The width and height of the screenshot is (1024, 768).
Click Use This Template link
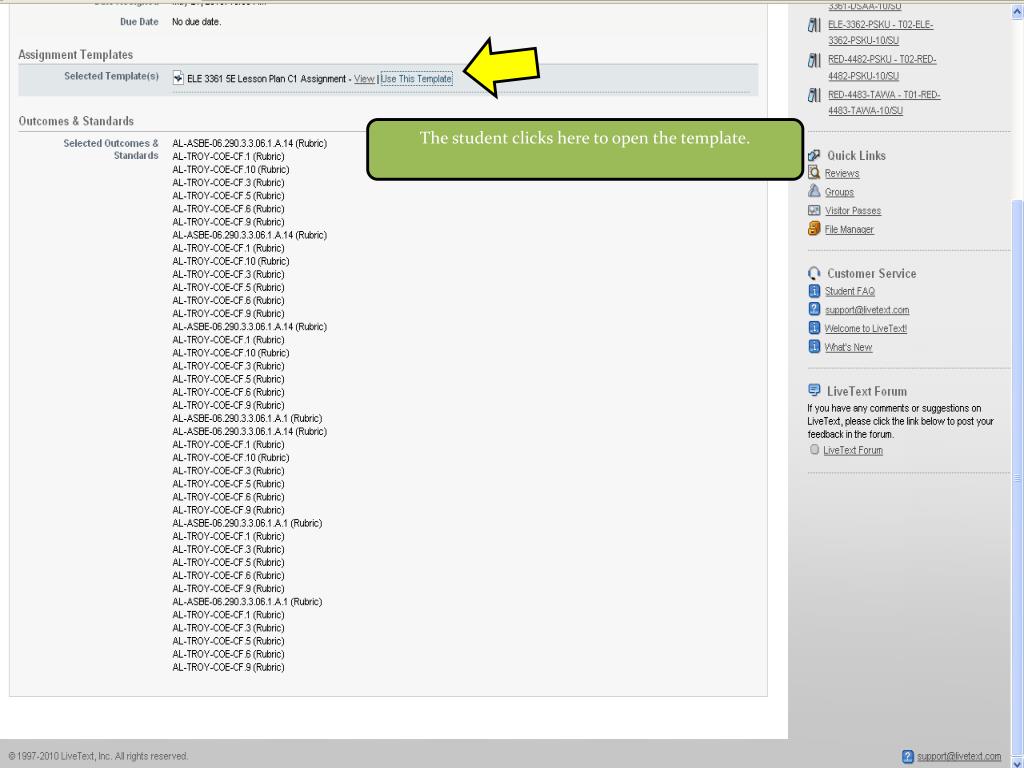click(417, 79)
